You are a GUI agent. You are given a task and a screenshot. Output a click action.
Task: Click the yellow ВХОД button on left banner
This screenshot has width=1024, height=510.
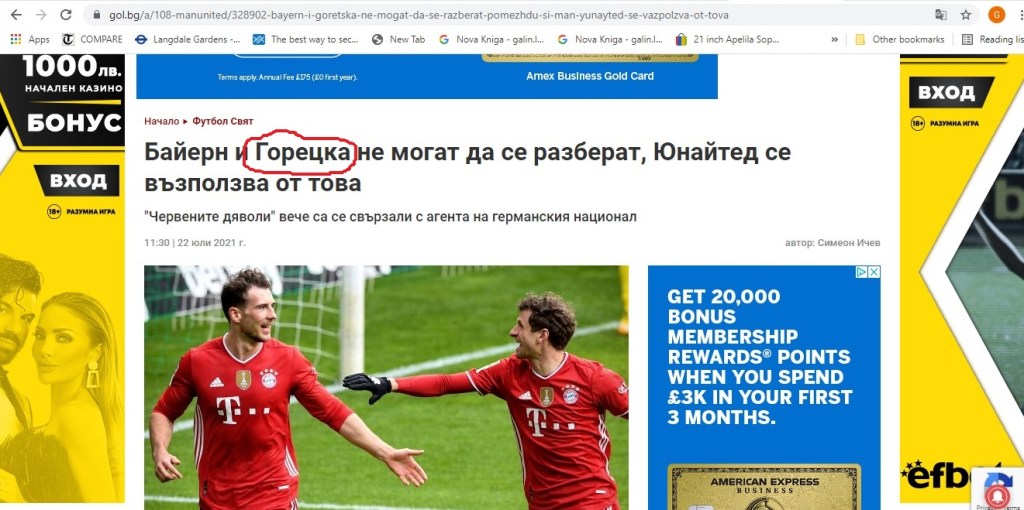76,180
